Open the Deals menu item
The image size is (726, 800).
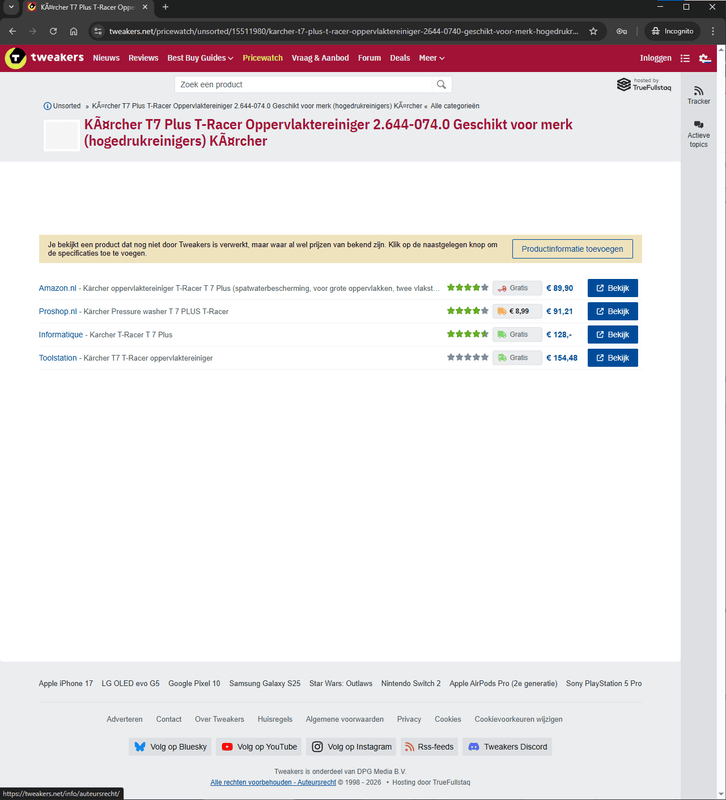point(400,58)
